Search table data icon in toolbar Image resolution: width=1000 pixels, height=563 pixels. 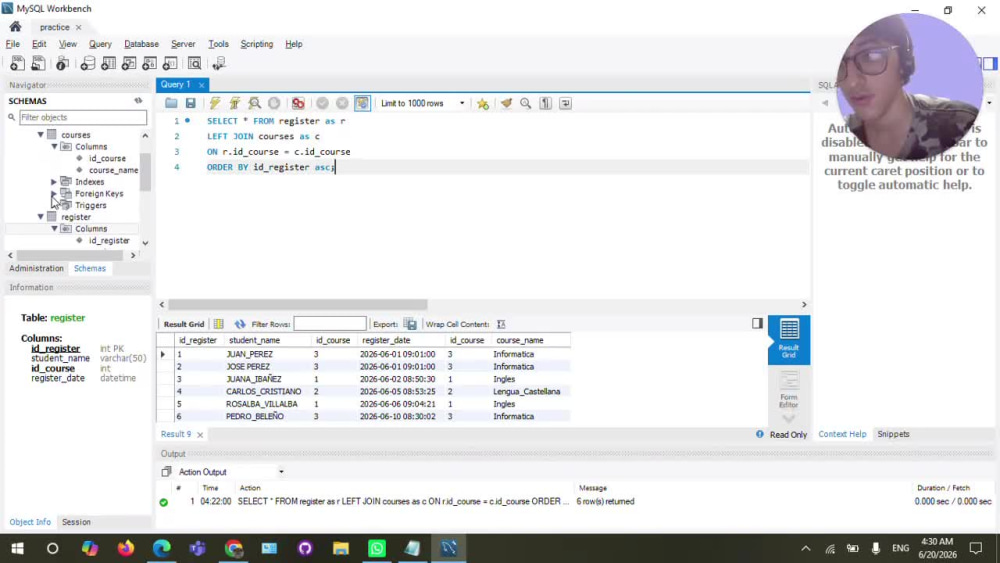pos(195,63)
